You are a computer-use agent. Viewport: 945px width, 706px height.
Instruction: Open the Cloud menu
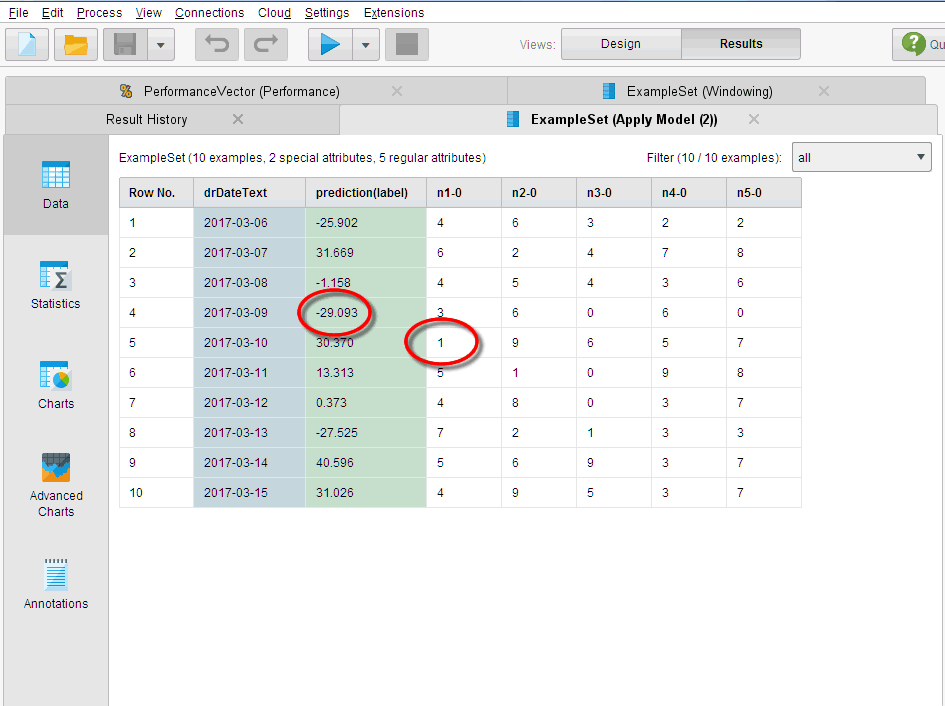pyautogui.click(x=274, y=13)
